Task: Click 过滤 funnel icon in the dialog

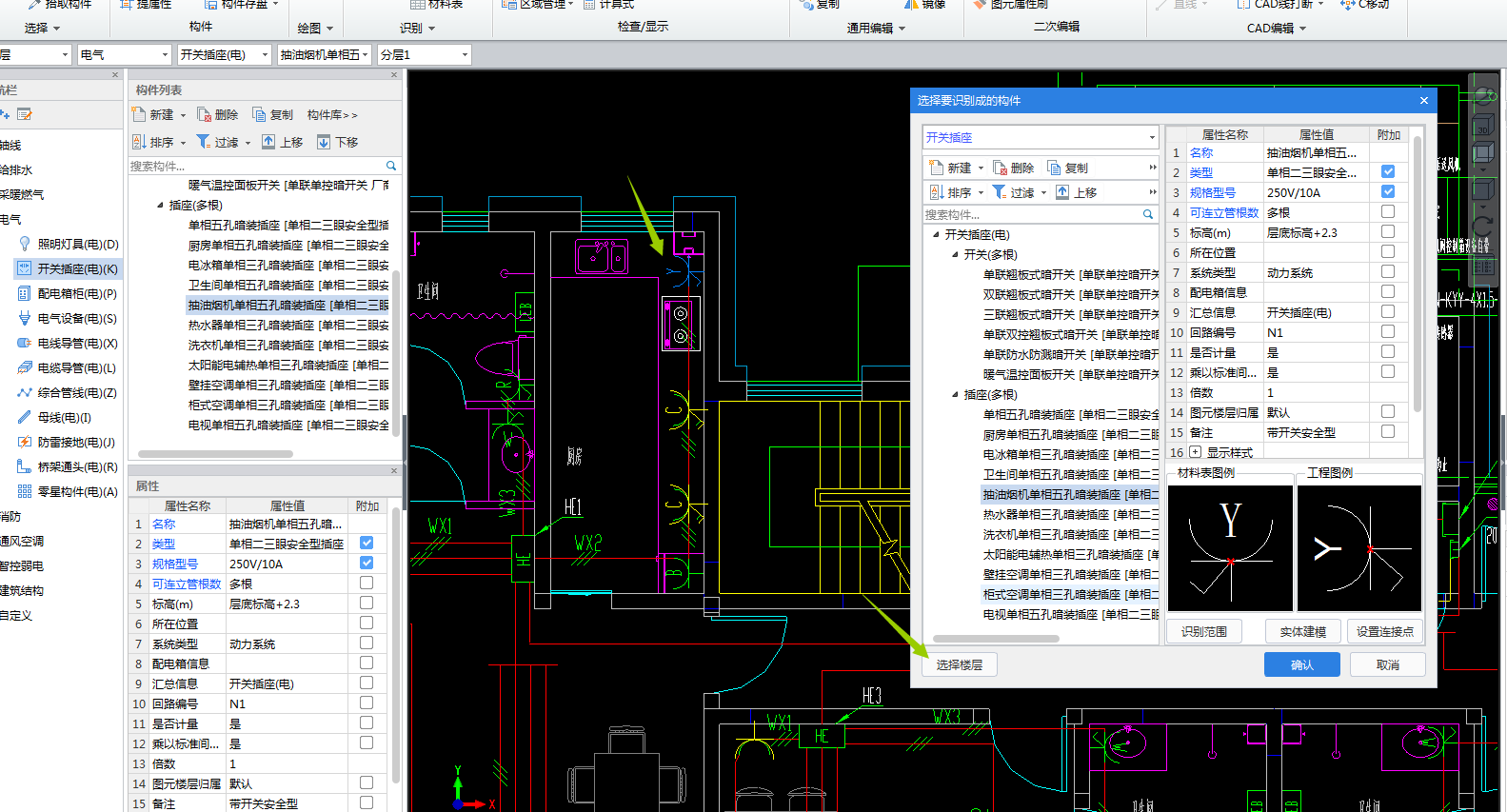Action: (x=1000, y=192)
